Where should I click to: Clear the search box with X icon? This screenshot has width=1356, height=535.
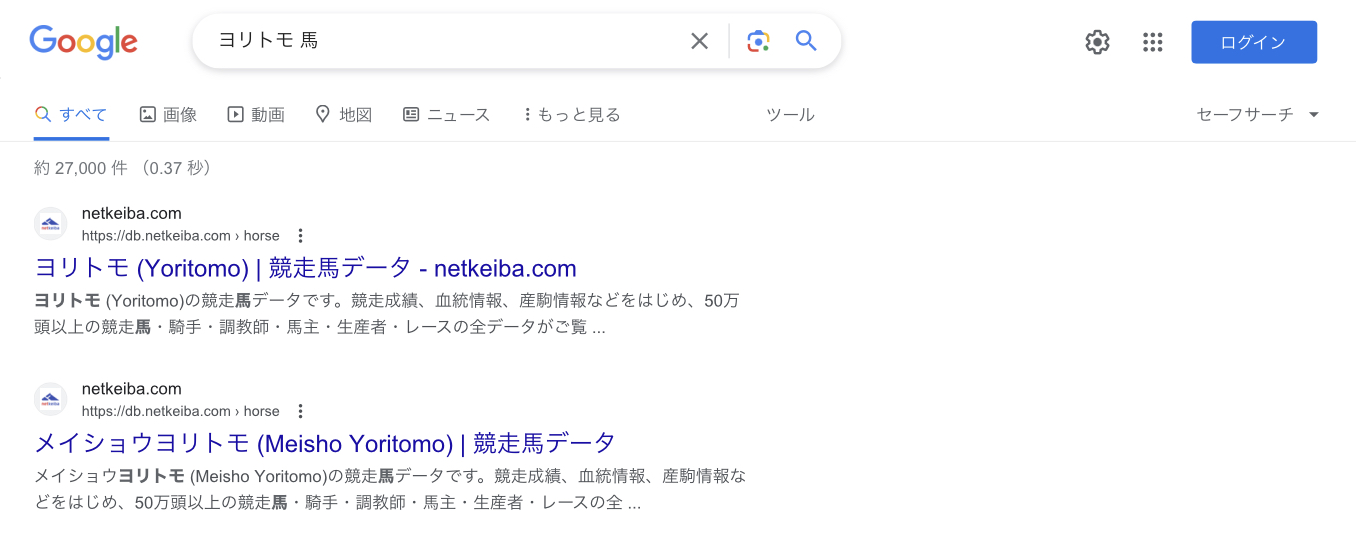point(699,41)
